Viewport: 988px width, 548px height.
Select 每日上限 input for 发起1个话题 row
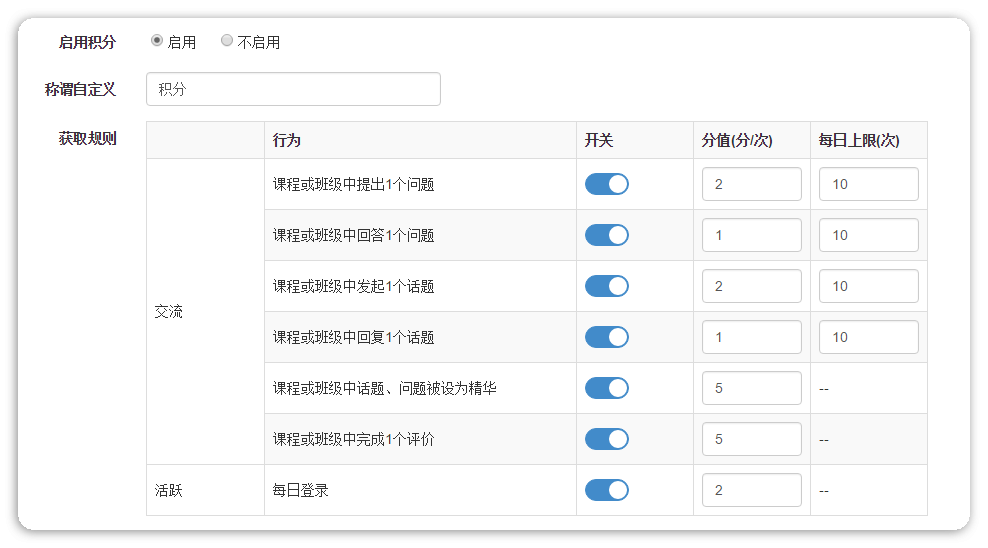(x=868, y=286)
